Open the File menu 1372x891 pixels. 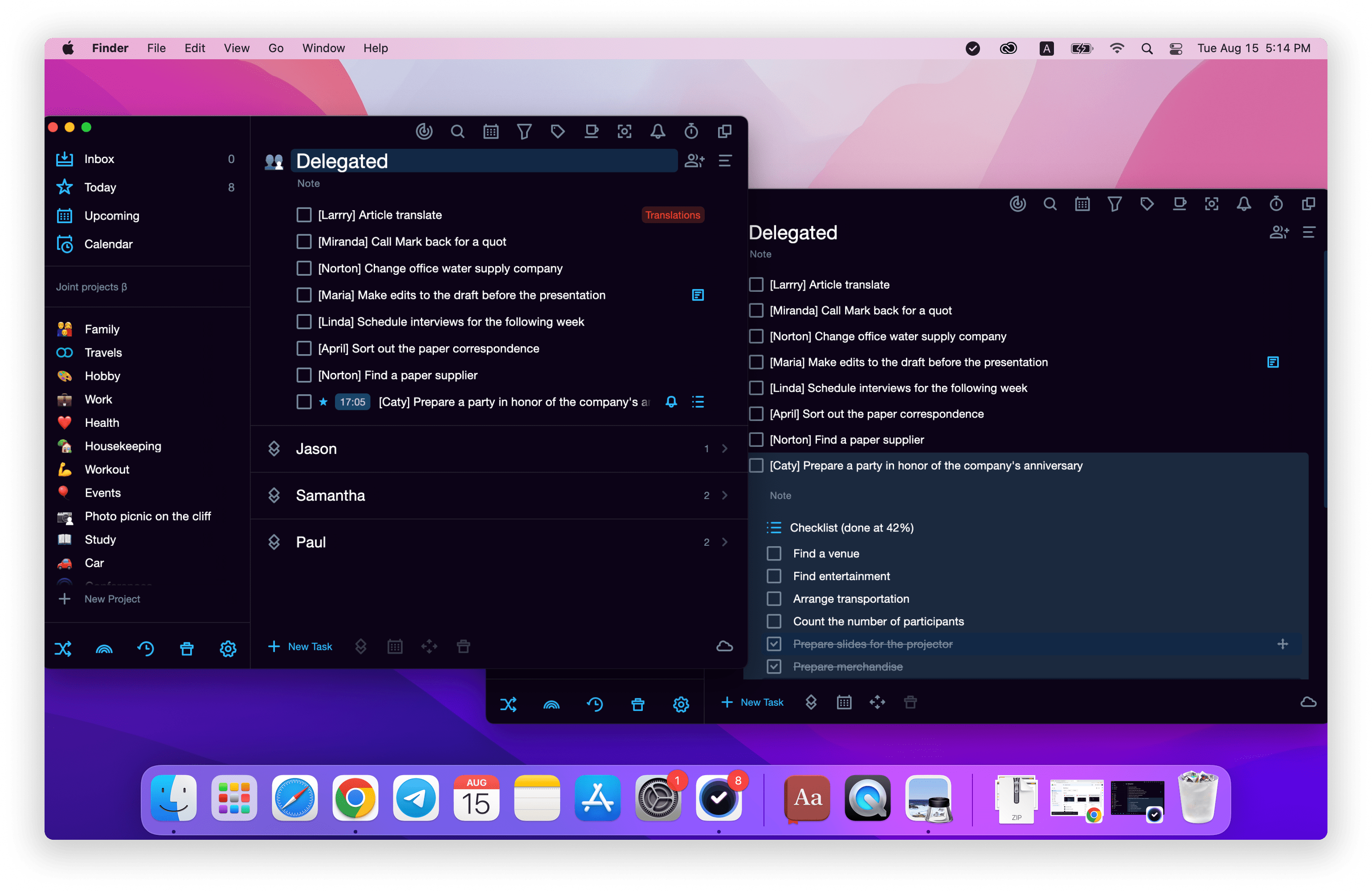tap(156, 48)
